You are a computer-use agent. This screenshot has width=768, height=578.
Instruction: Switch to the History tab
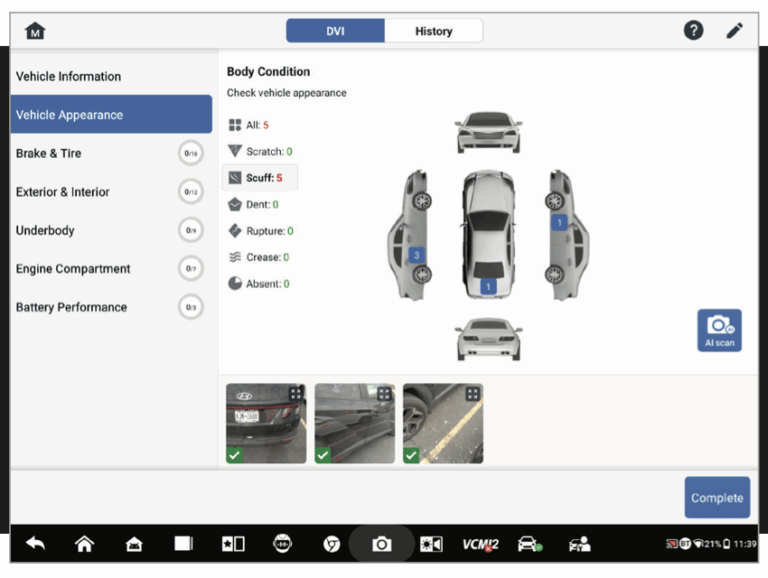pos(433,31)
